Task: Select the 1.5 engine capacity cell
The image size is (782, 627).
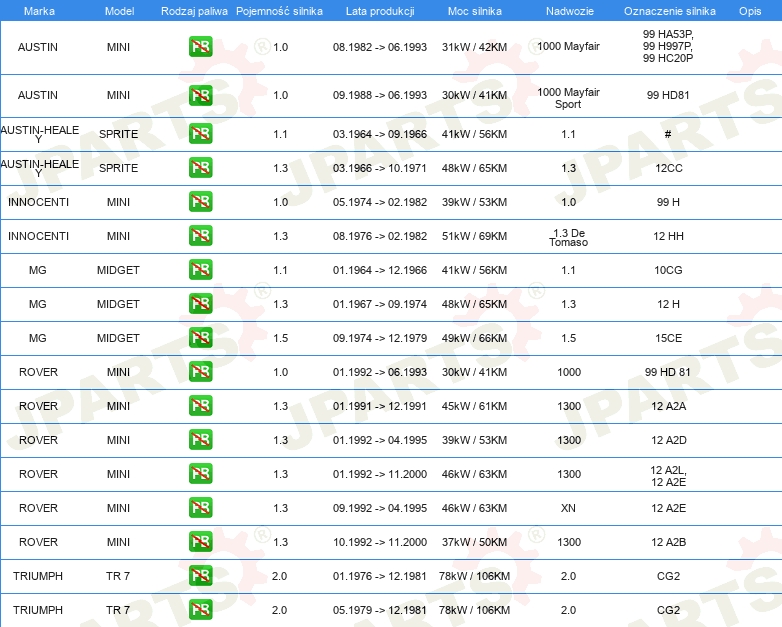Action: pyautogui.click(x=281, y=338)
